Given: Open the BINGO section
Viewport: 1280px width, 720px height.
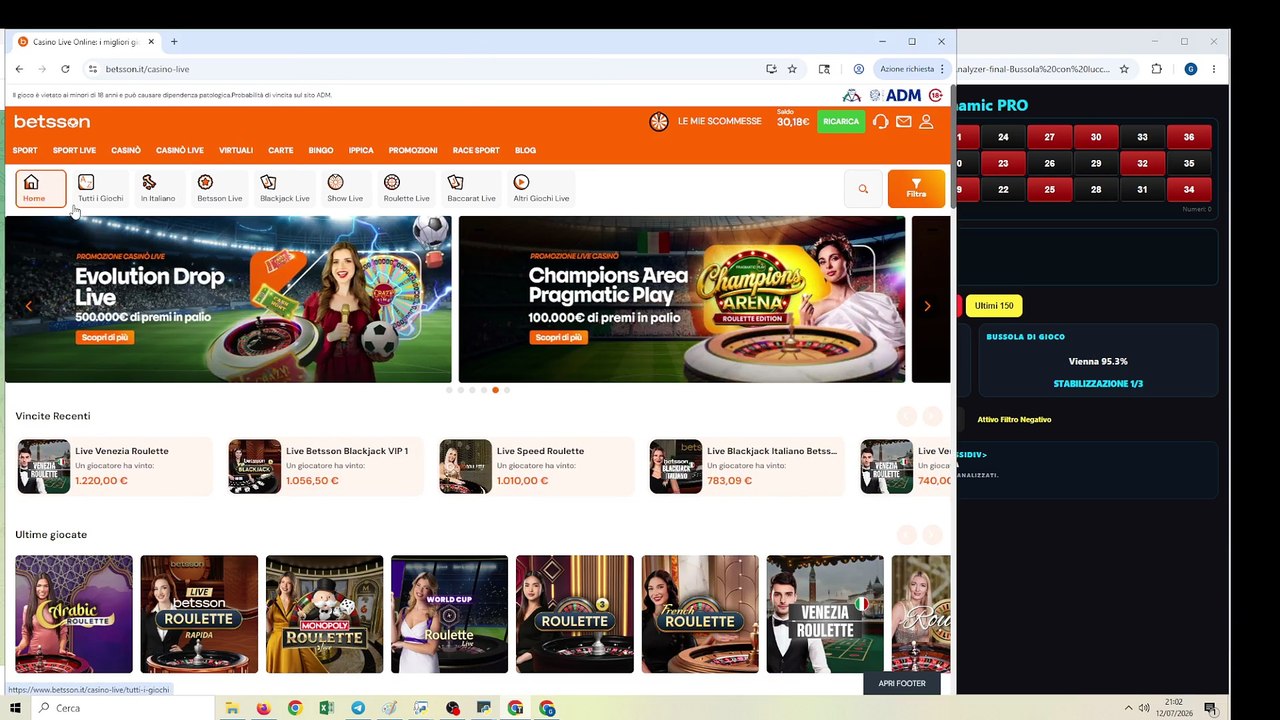Looking at the screenshot, I should (x=321, y=150).
